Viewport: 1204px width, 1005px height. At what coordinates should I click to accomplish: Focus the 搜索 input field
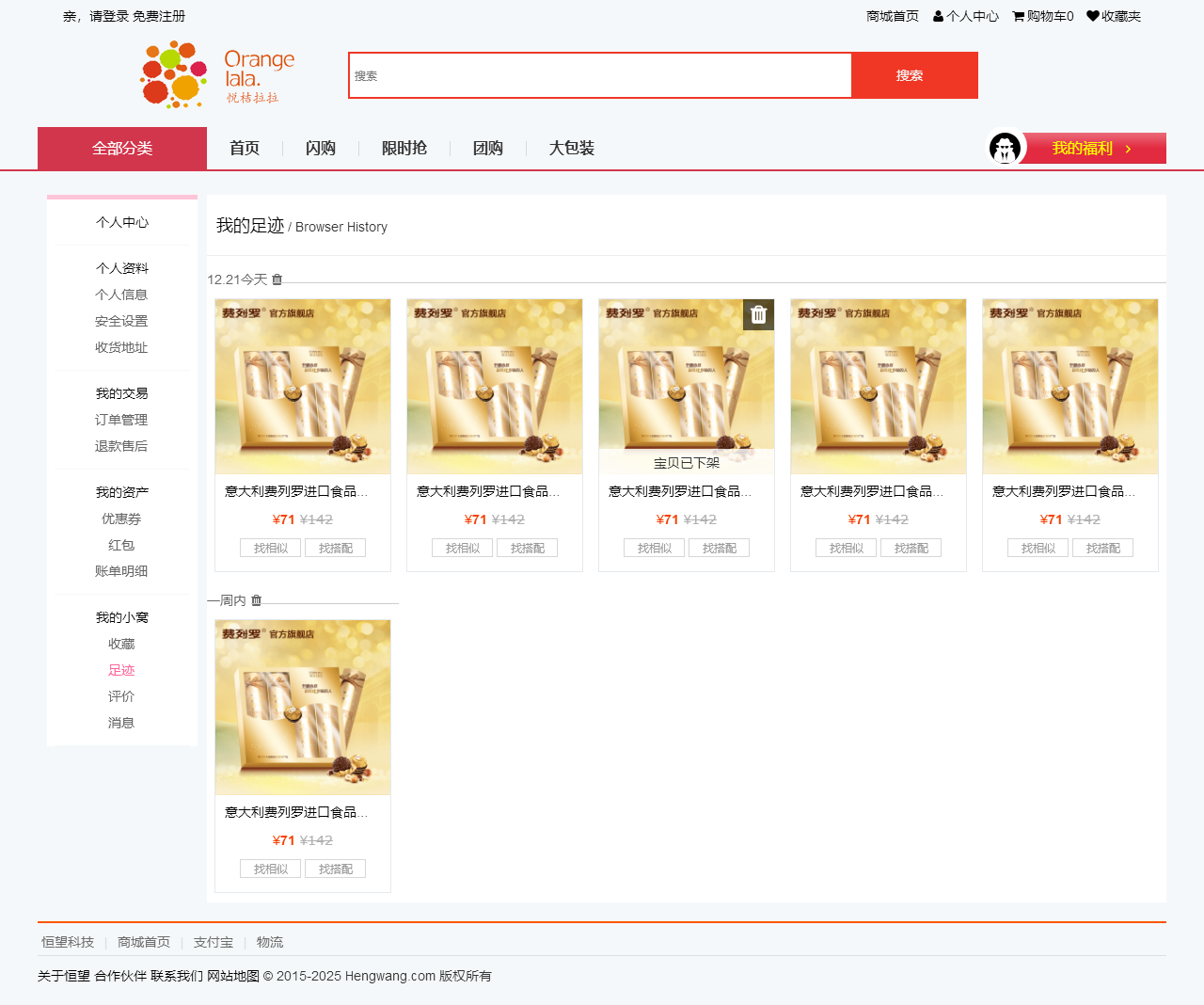tap(600, 75)
